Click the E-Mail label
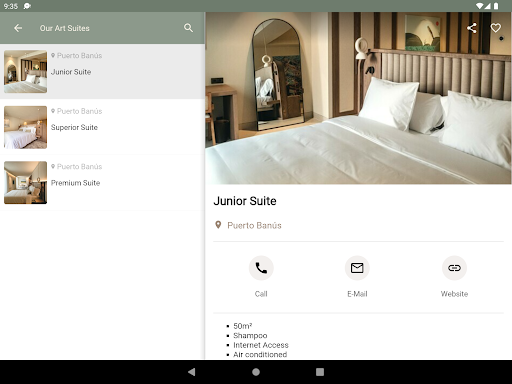 click(357, 294)
